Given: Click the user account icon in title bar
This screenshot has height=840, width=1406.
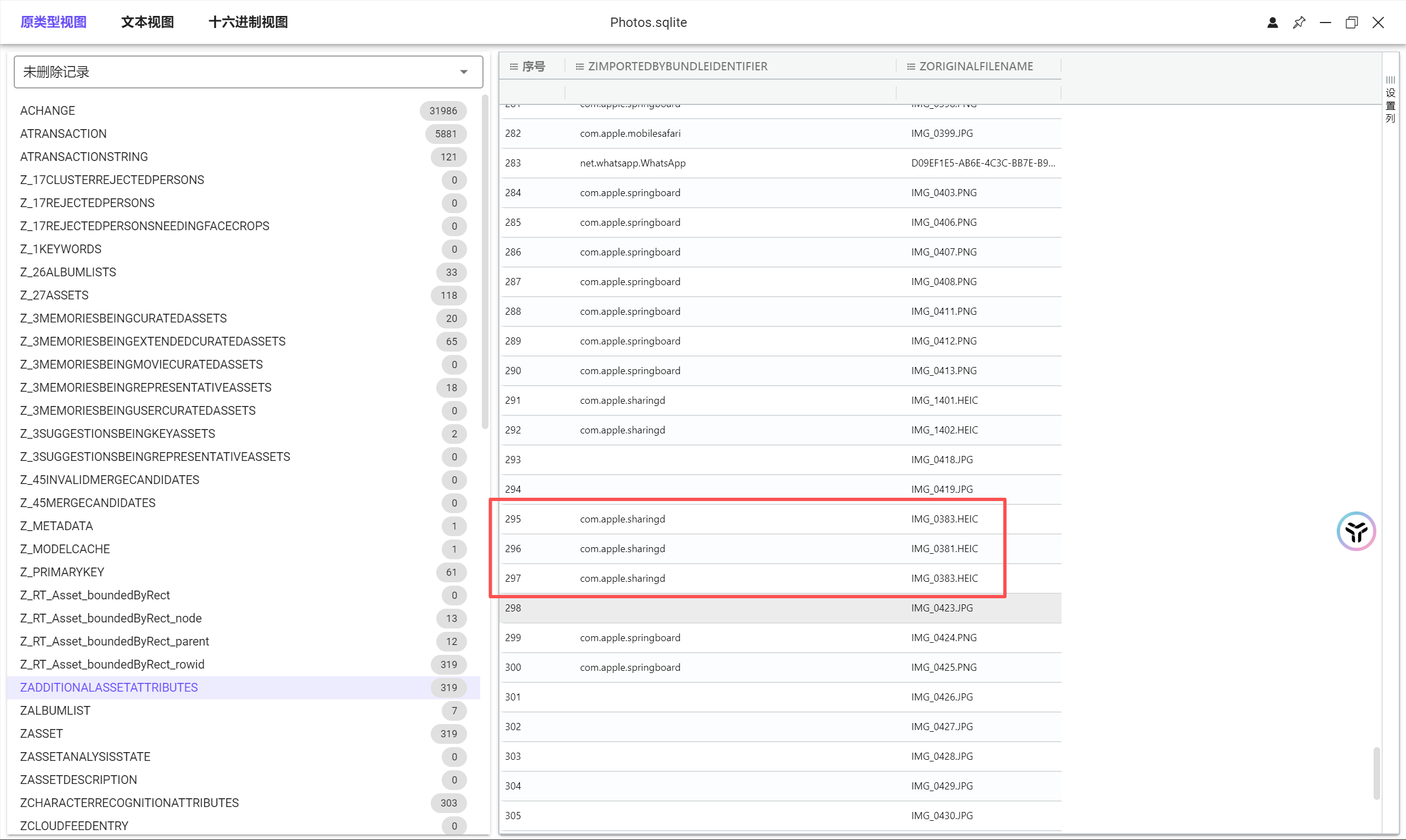Looking at the screenshot, I should pyautogui.click(x=1272, y=23).
